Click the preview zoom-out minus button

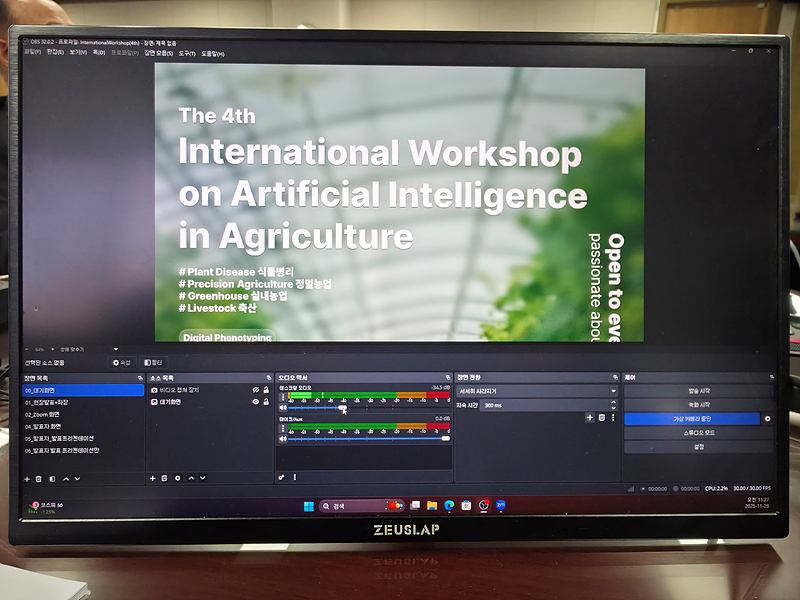27,349
